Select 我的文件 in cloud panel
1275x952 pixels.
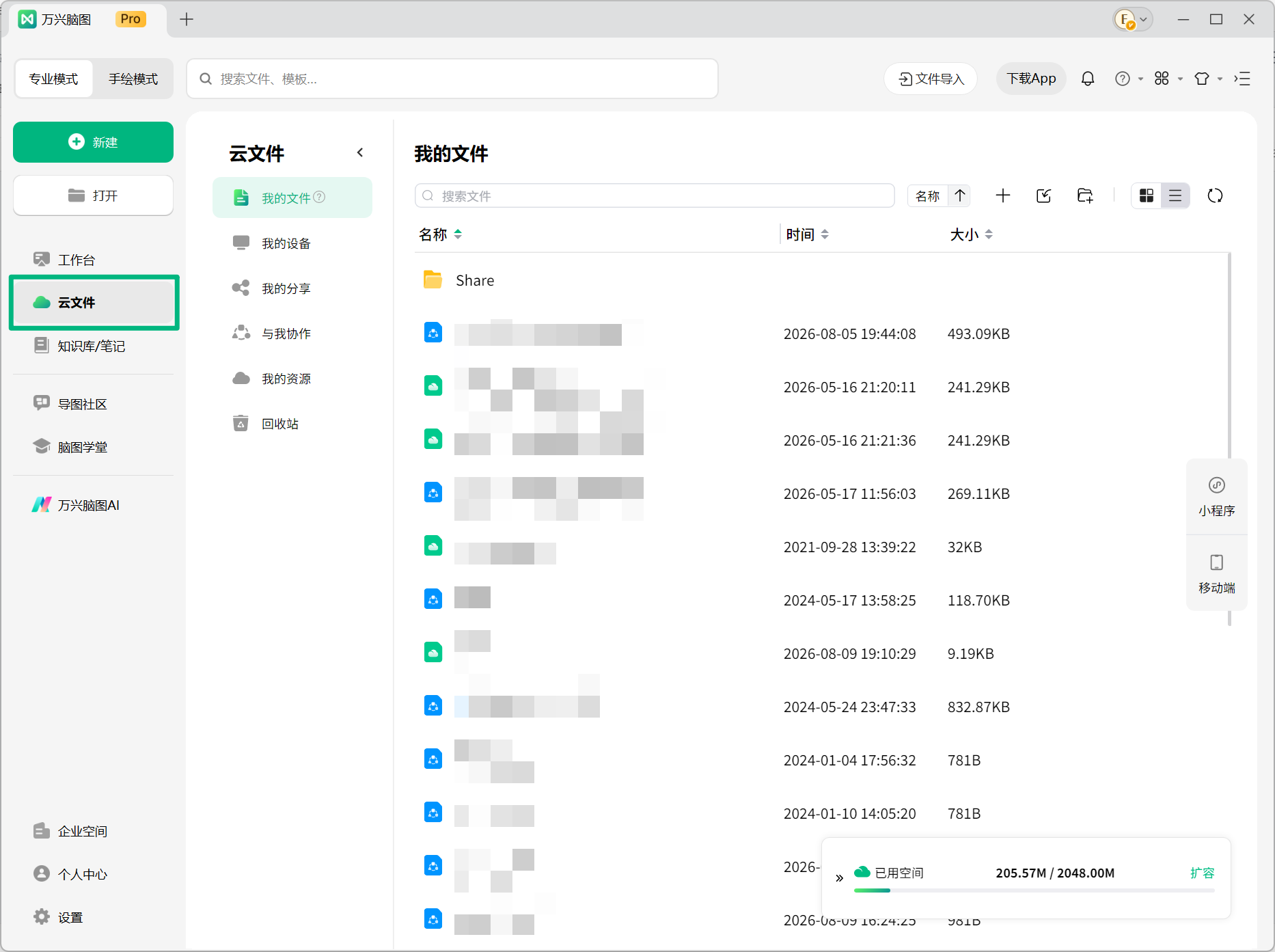pyautogui.click(x=292, y=198)
